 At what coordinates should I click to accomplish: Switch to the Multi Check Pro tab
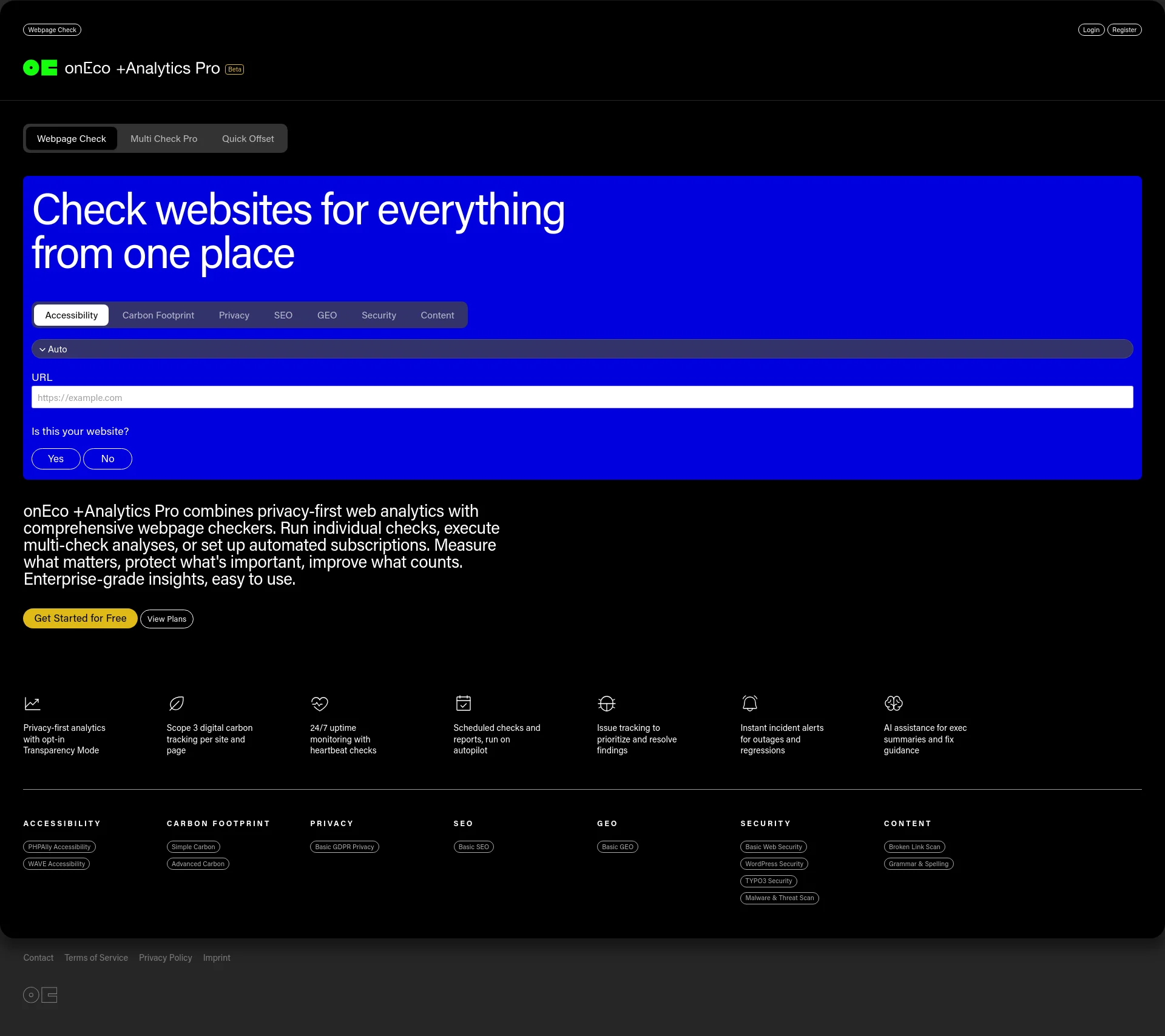[x=164, y=139]
